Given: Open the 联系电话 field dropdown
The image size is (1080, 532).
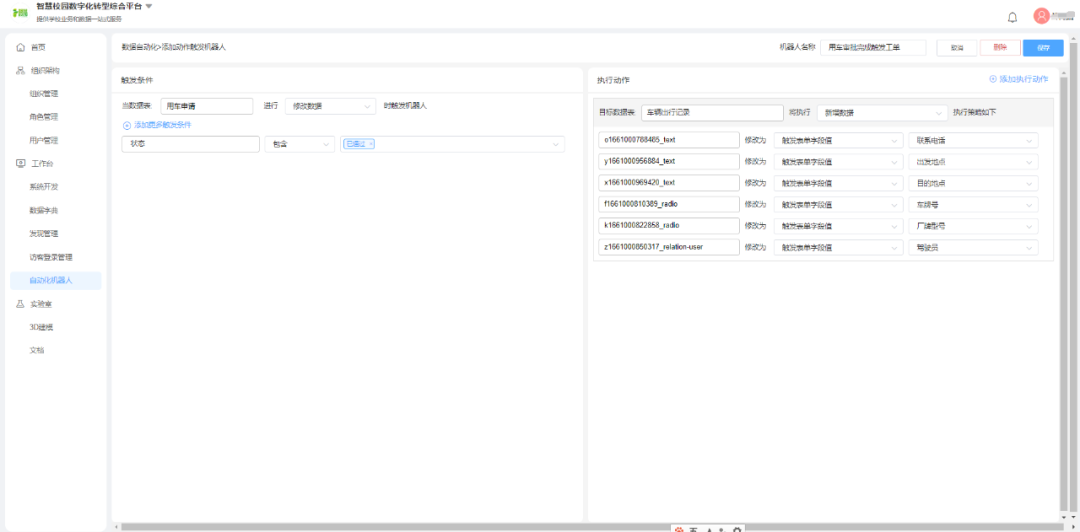Looking at the screenshot, I should [970, 140].
